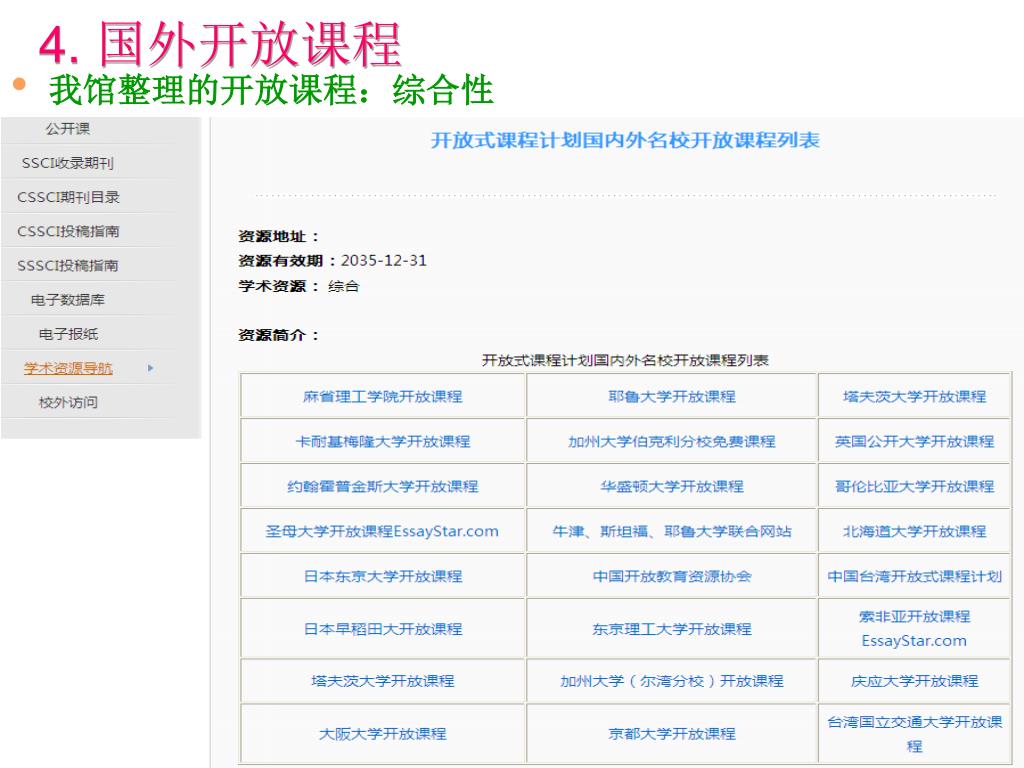The image size is (1024, 768).
Task: Open 中国台湾开放式课程计划 link
Action: 914,577
